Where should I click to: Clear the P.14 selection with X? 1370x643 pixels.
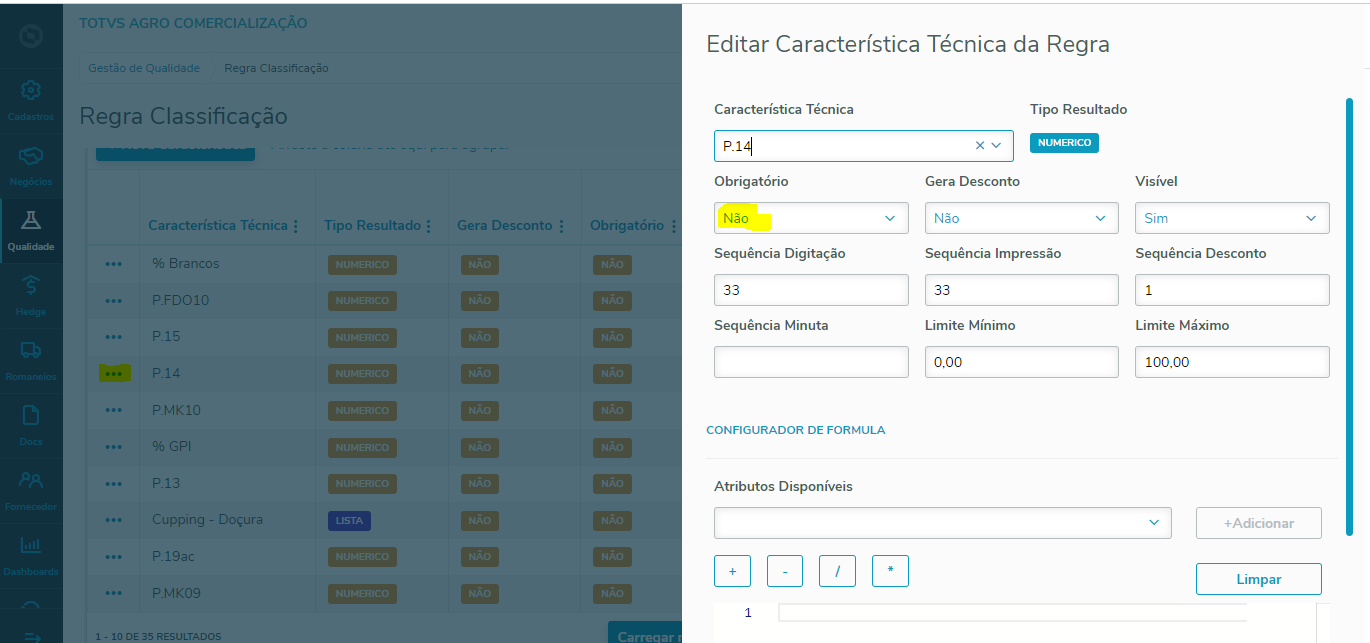pyautogui.click(x=980, y=146)
